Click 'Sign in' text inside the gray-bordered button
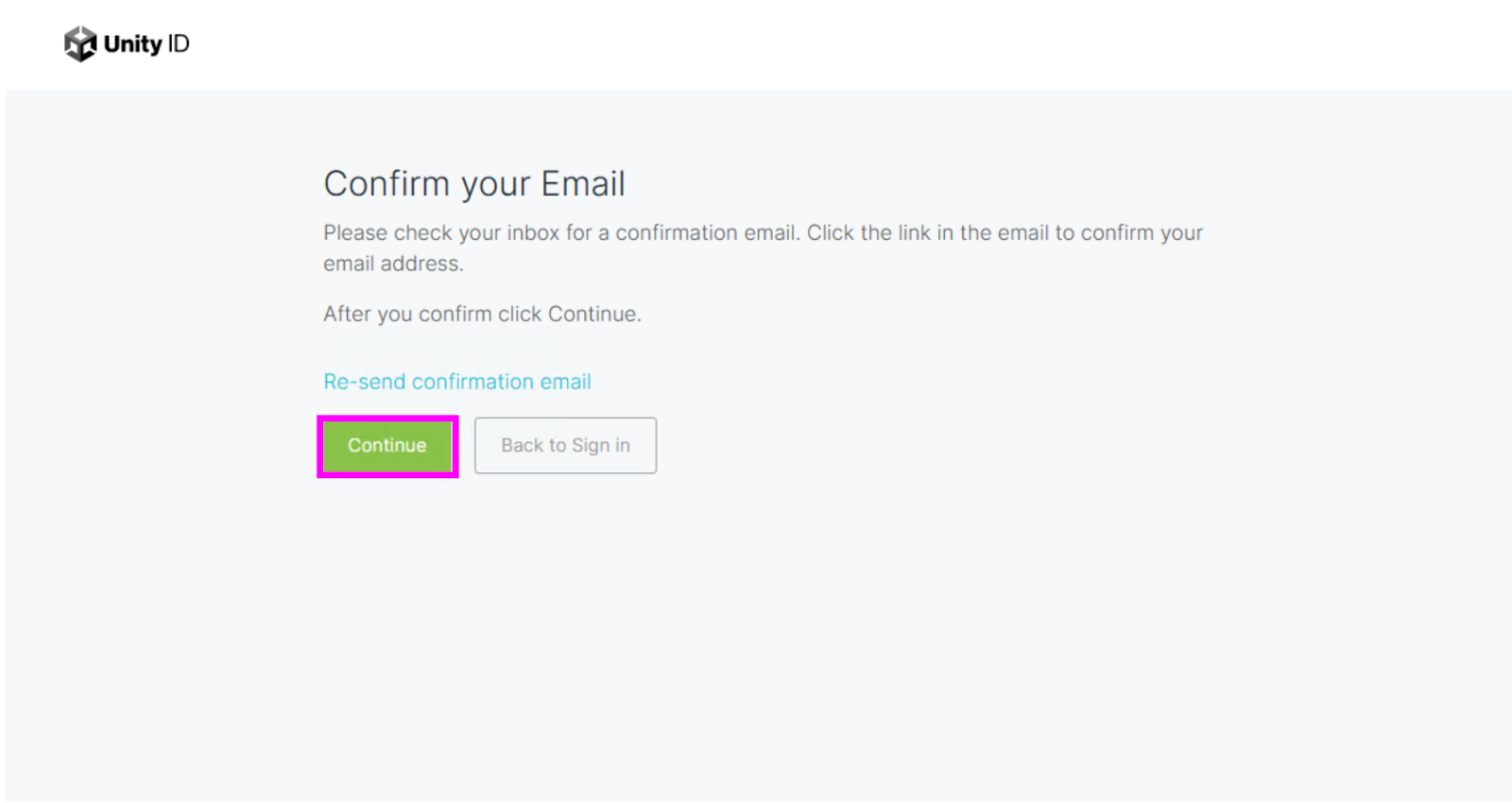Image resolution: width=1512 pixels, height=803 pixels. pos(601,446)
